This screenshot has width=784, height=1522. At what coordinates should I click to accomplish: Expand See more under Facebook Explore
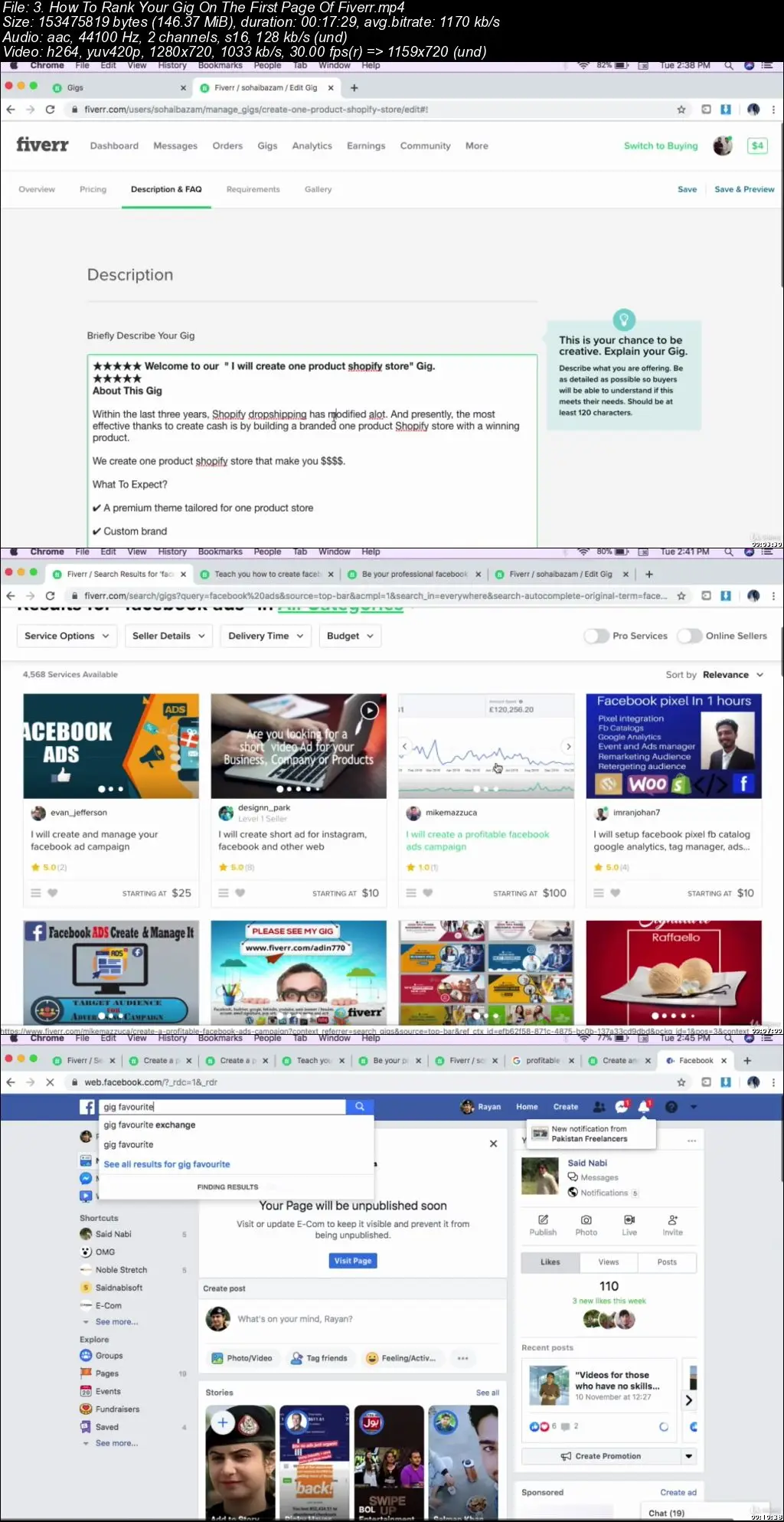tap(116, 1443)
